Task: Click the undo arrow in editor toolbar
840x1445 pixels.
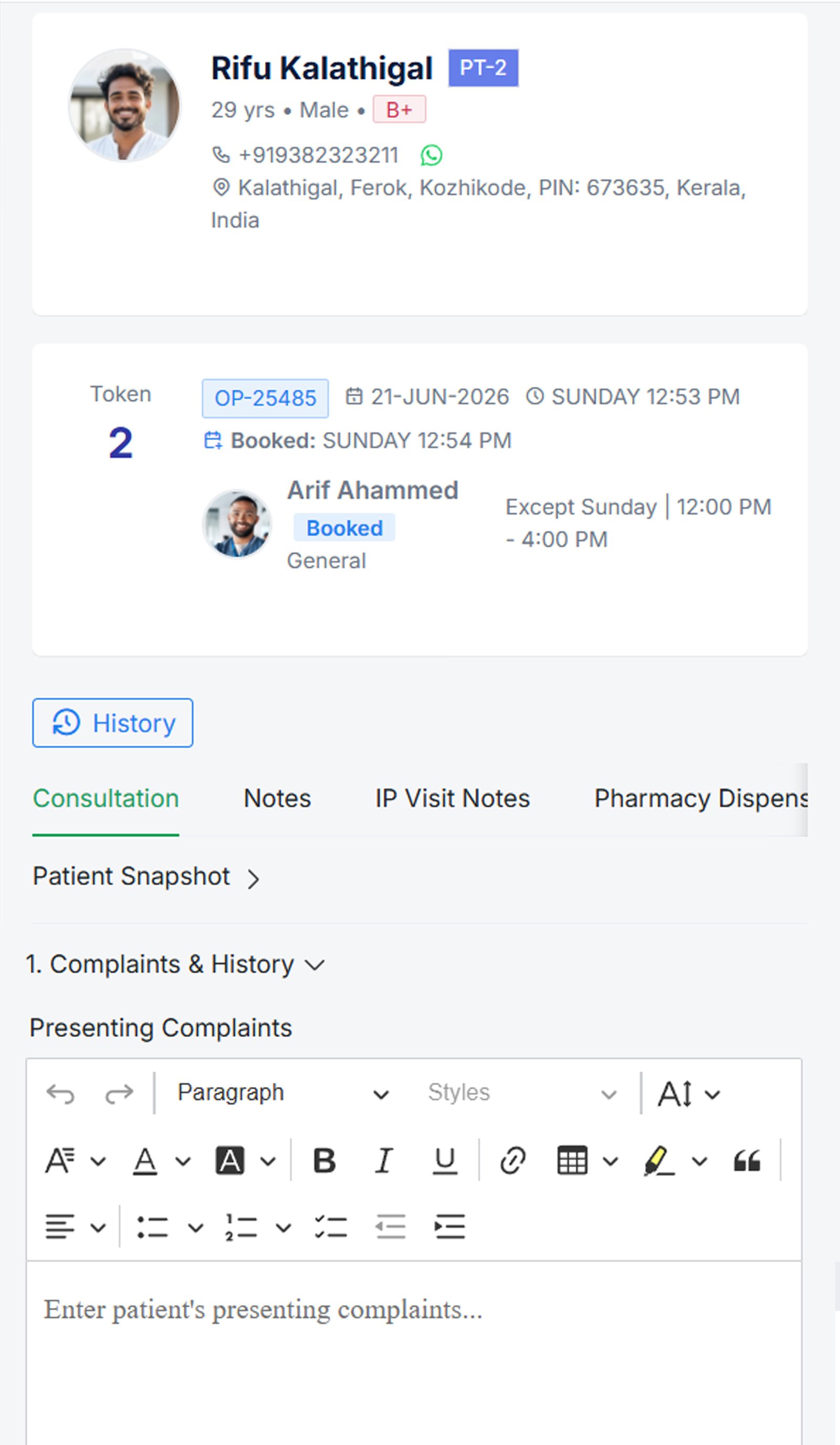Action: click(x=60, y=1094)
